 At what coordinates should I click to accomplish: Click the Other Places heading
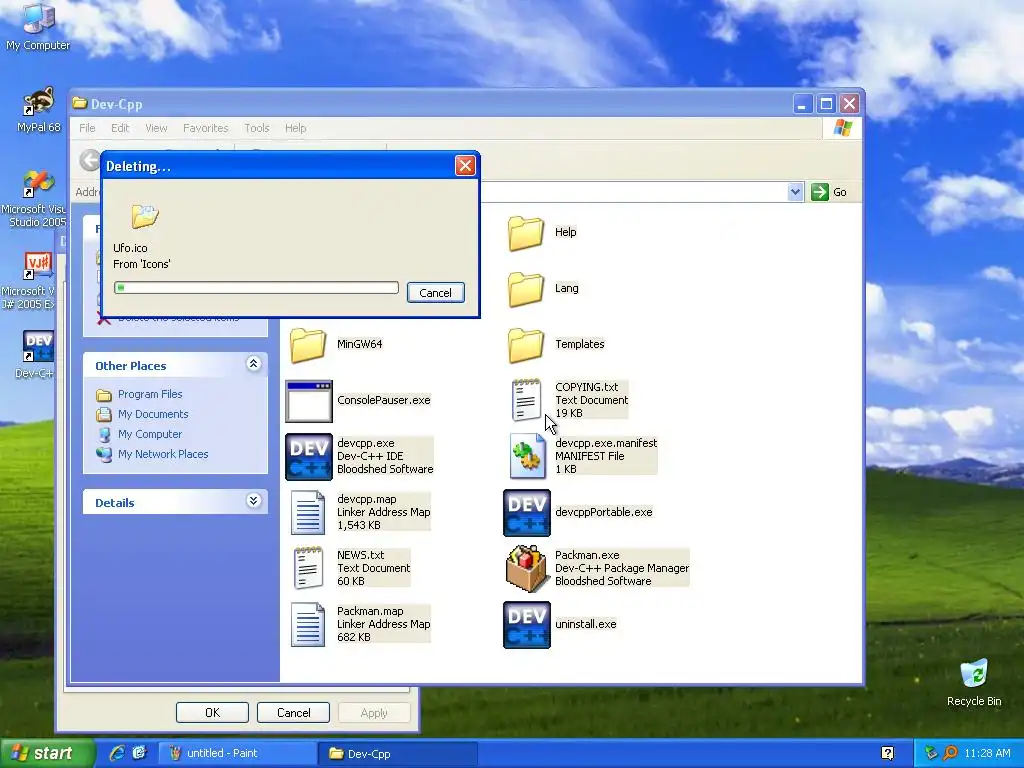pos(131,366)
